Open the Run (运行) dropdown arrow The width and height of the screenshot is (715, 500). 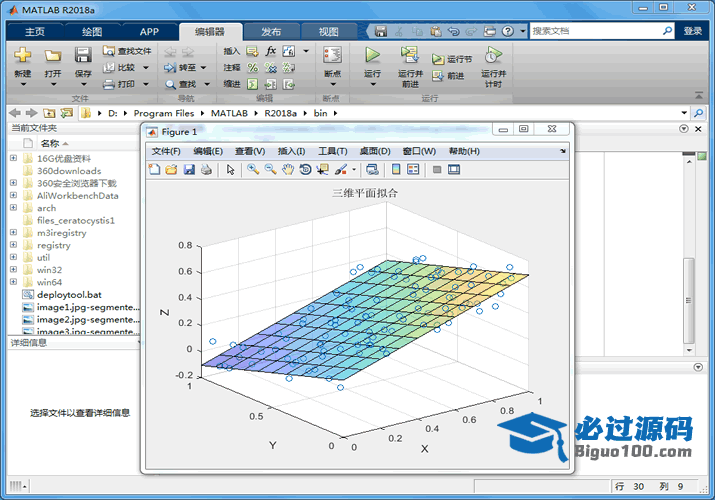(373, 84)
